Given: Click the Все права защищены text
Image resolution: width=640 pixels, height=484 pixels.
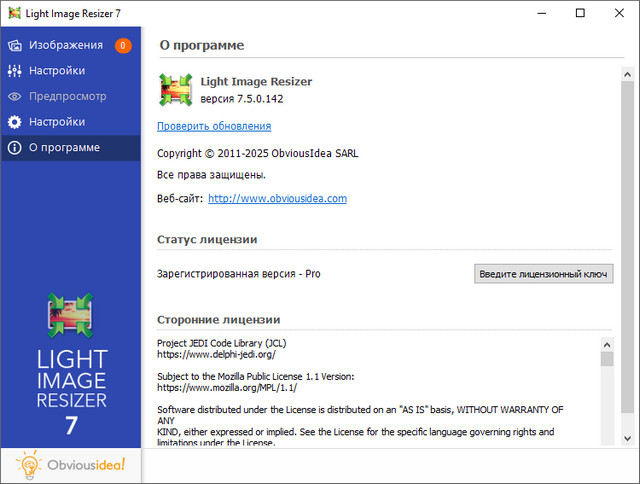Looking at the screenshot, I should click(x=211, y=175).
